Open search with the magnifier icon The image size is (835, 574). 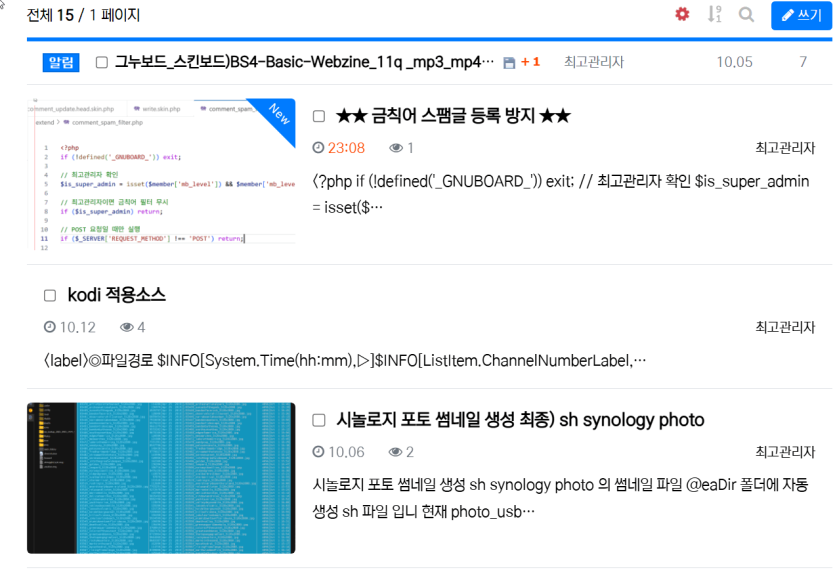(x=747, y=14)
